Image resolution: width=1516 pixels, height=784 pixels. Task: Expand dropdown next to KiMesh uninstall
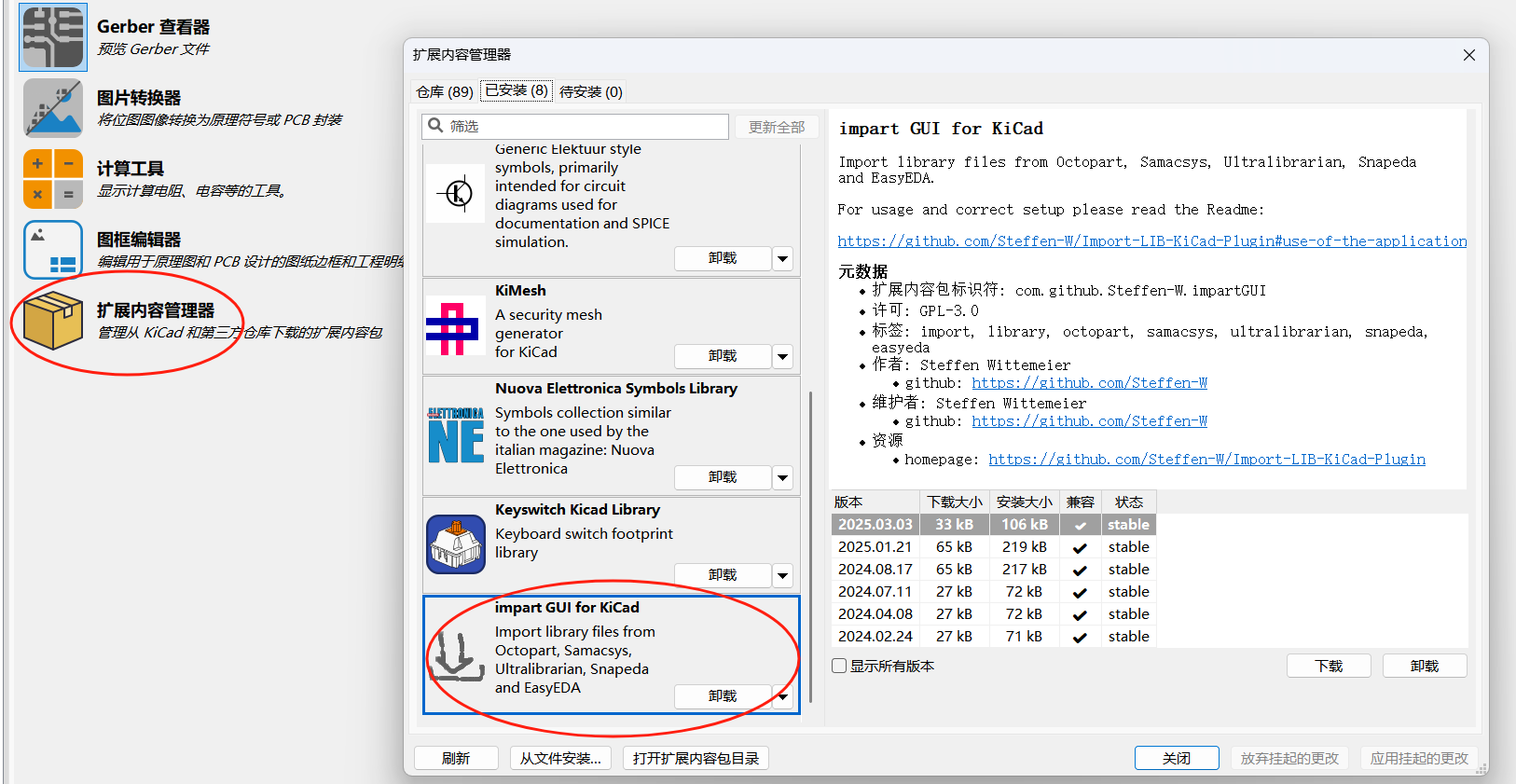(783, 356)
